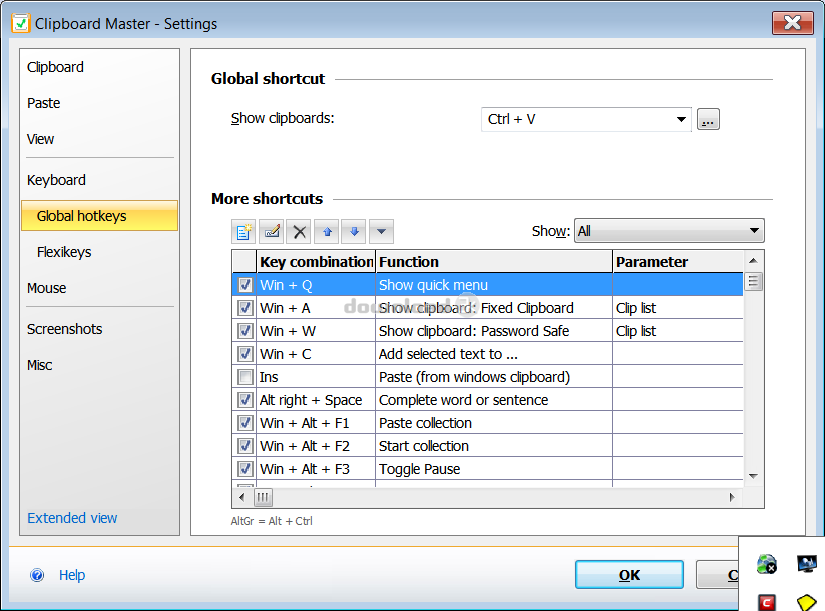Click the horizontal scrollbar thumb under list
Viewport: 825px width, 611px height.
264,497
